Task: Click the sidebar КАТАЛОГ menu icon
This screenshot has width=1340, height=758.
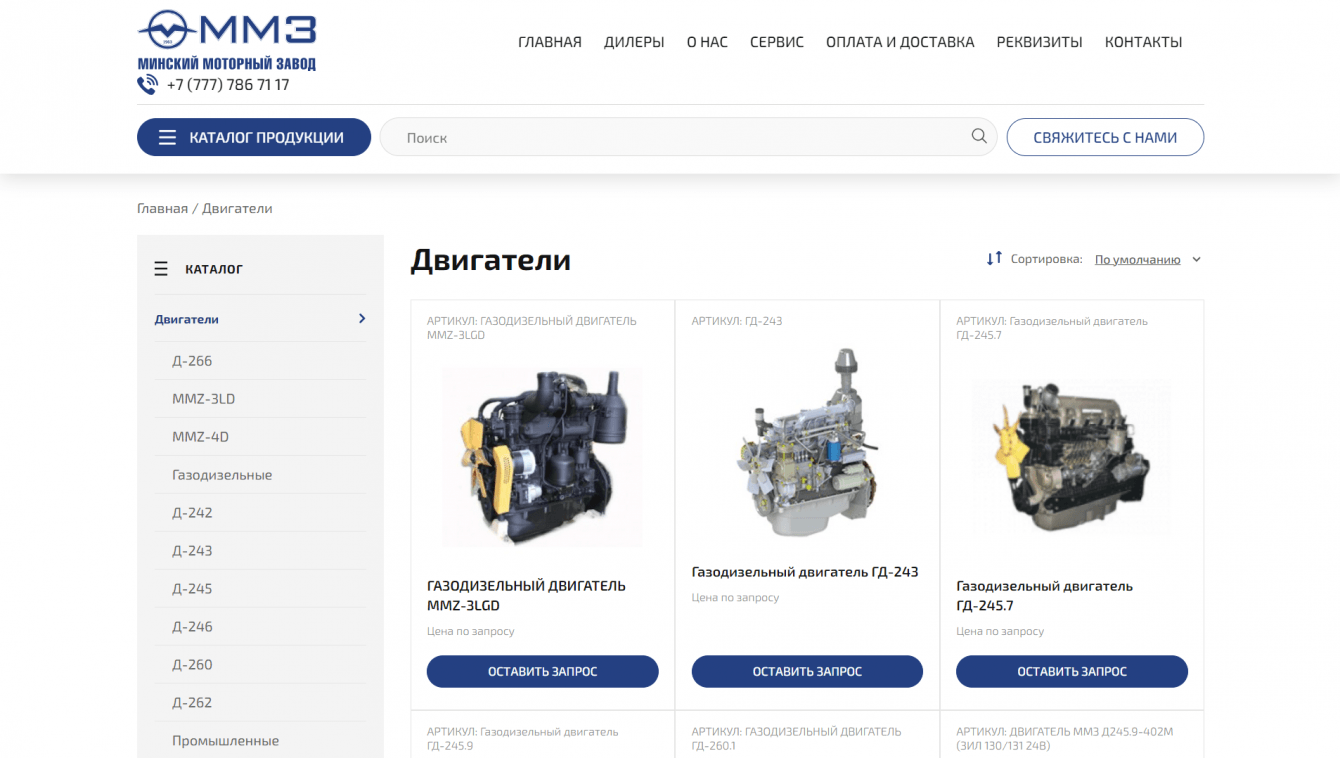Action: click(x=161, y=269)
